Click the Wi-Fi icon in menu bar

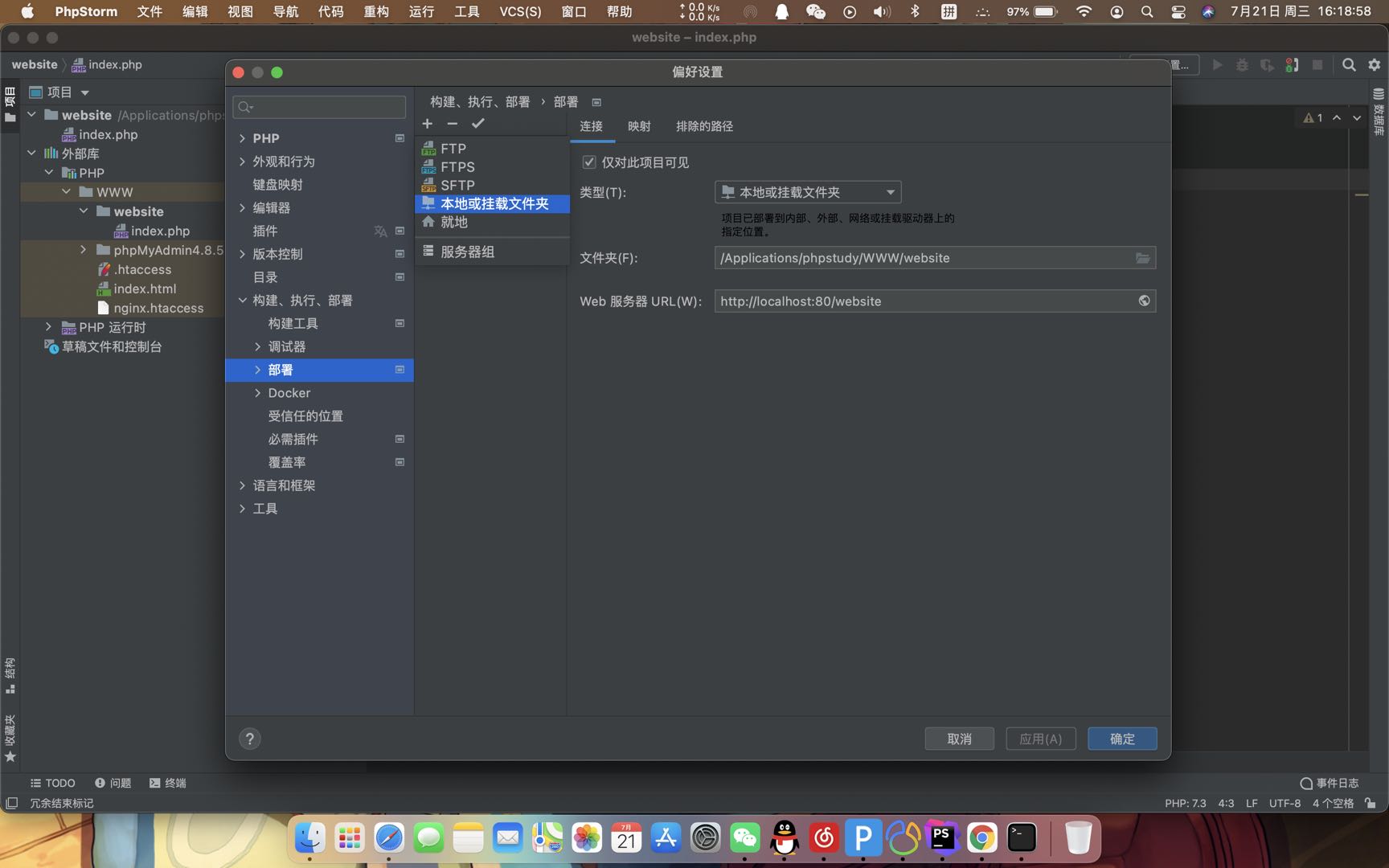[1084, 11]
